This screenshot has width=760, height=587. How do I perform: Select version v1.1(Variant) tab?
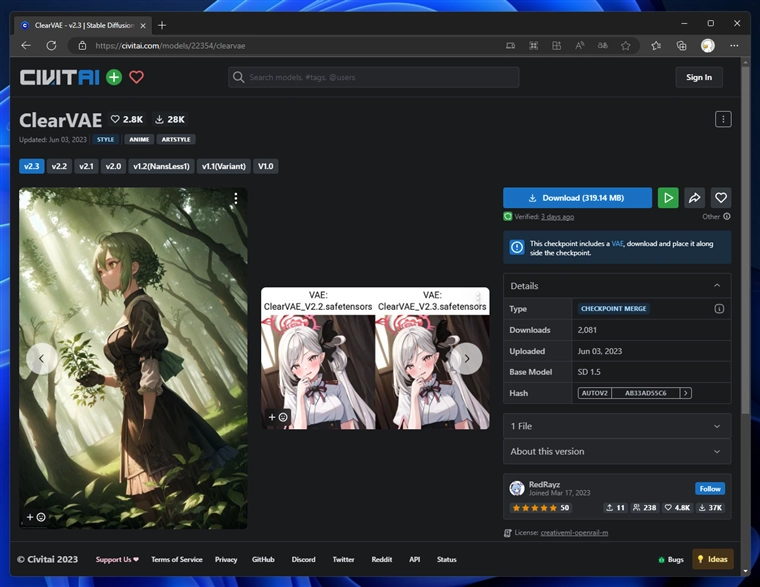point(224,166)
